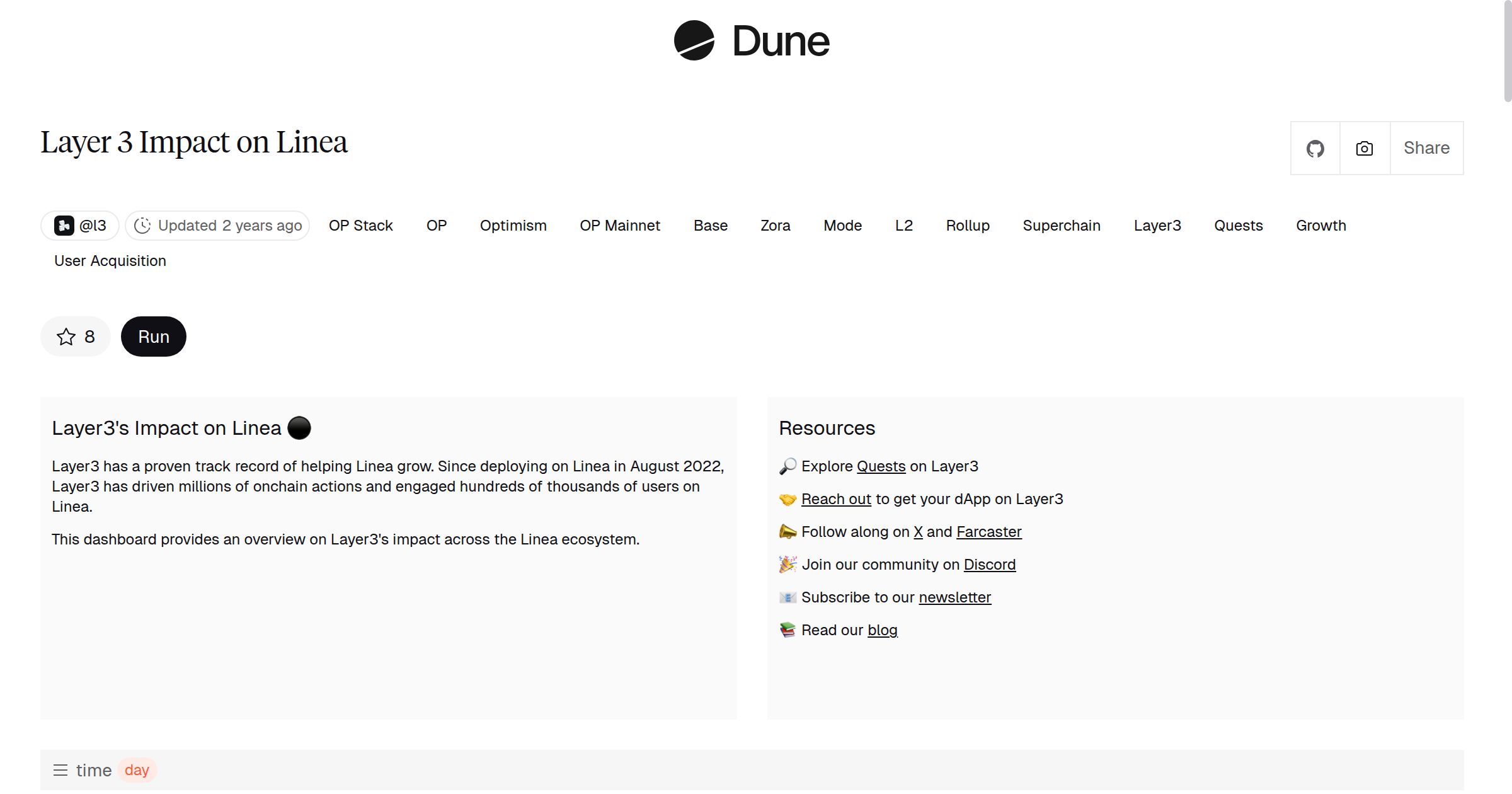
Task: Click the Dune logo icon
Action: 694,40
